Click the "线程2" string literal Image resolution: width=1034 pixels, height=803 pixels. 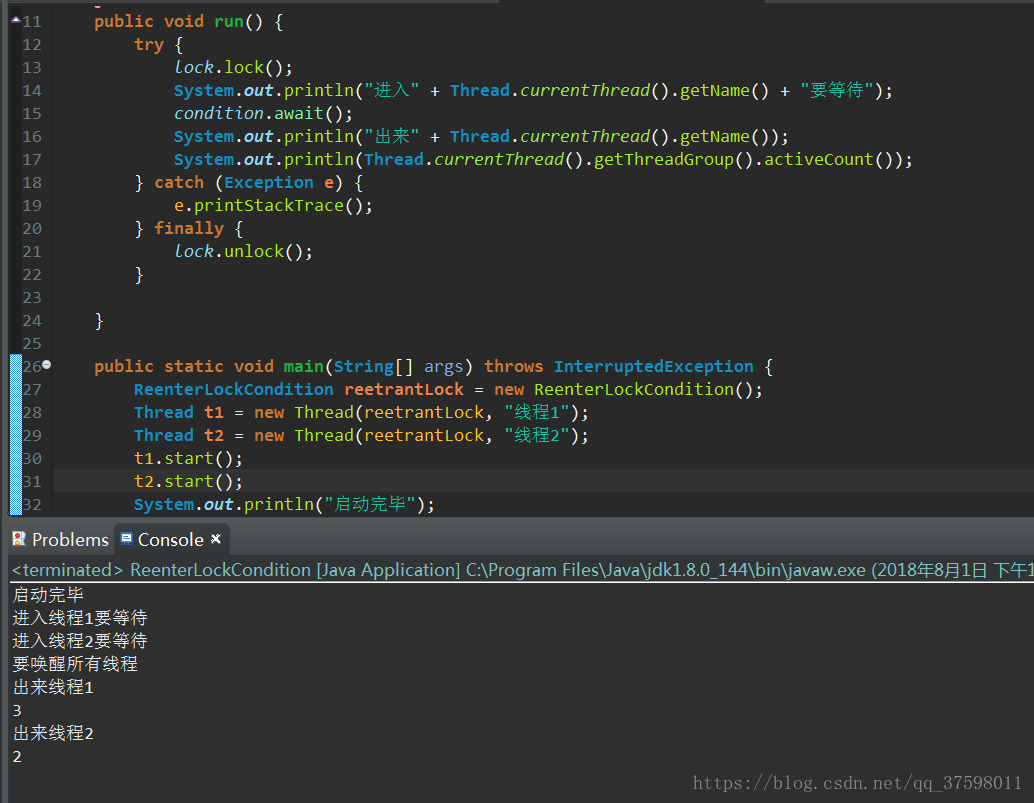(x=537, y=436)
